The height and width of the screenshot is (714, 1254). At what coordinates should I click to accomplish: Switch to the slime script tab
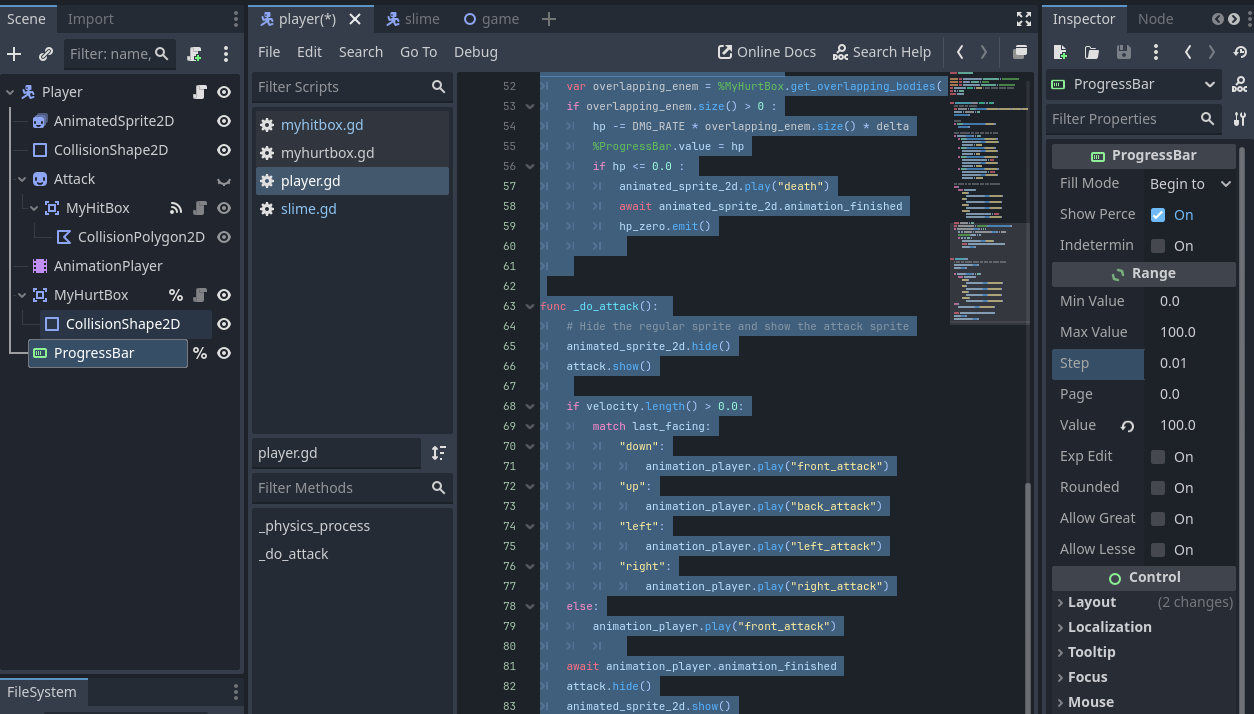(412, 19)
